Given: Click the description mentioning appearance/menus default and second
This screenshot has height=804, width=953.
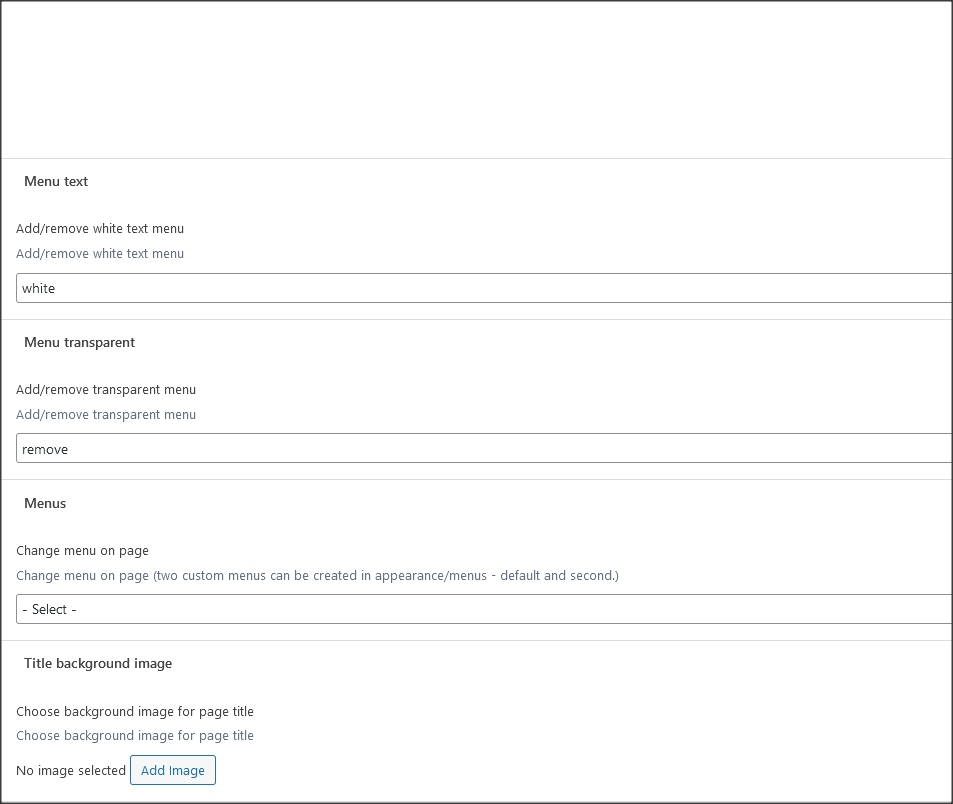Looking at the screenshot, I should point(317,576).
